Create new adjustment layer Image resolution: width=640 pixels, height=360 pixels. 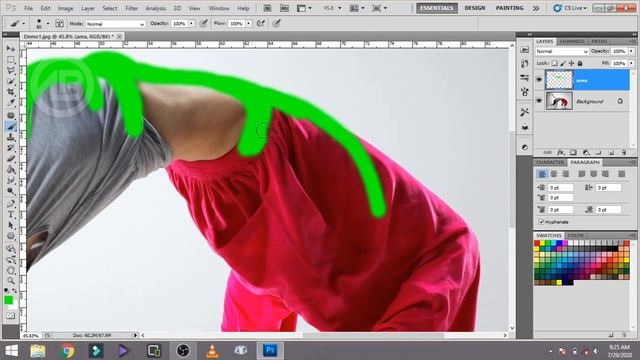point(586,152)
